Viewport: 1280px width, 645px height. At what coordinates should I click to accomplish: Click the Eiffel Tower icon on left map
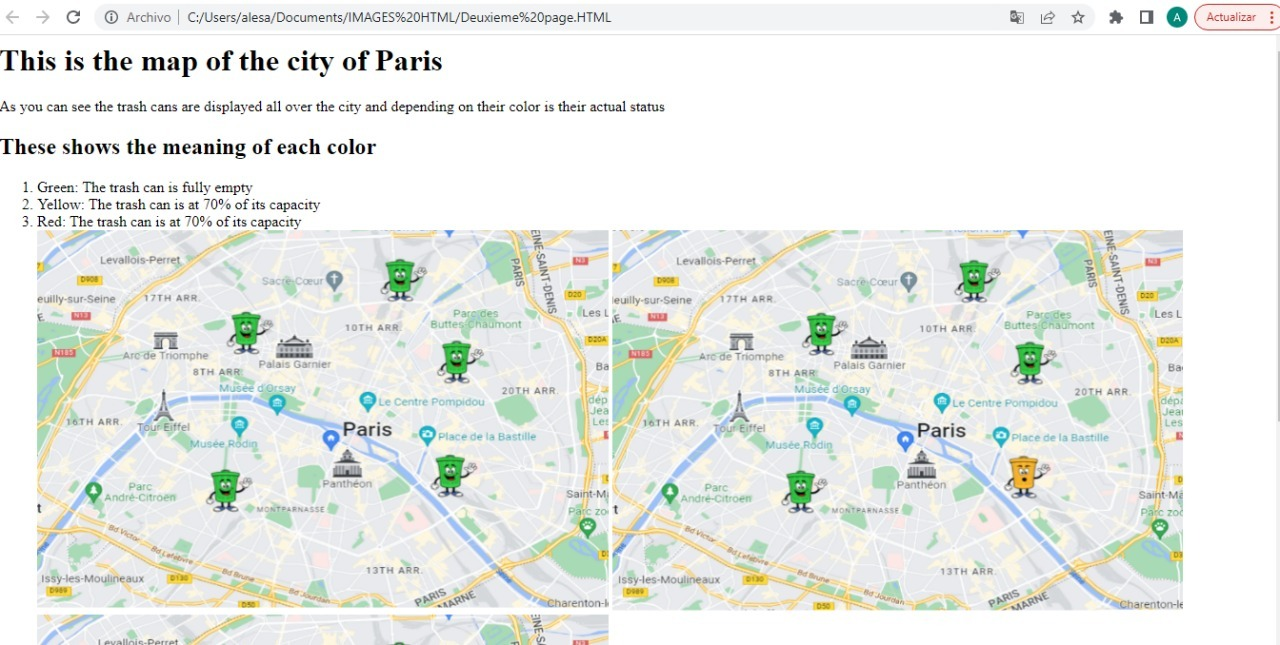pyautogui.click(x=163, y=406)
